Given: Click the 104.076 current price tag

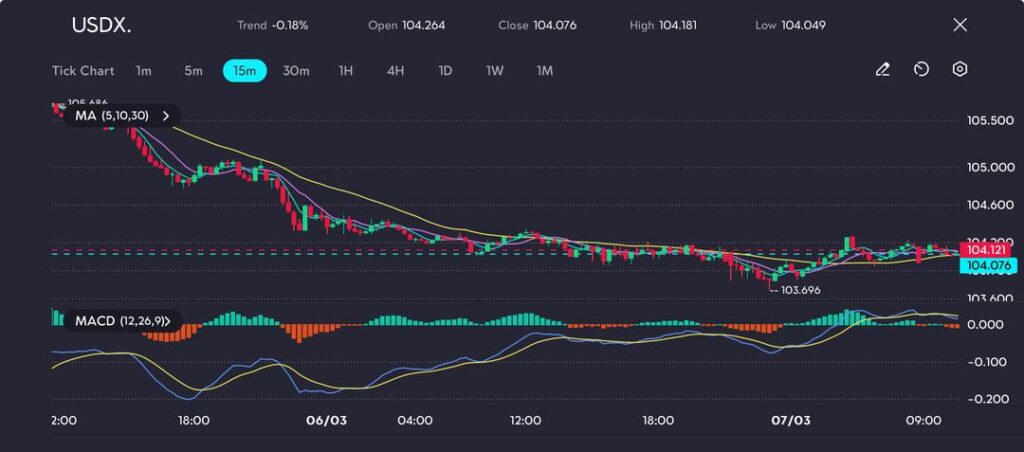Looking at the screenshot, I should tap(988, 266).
